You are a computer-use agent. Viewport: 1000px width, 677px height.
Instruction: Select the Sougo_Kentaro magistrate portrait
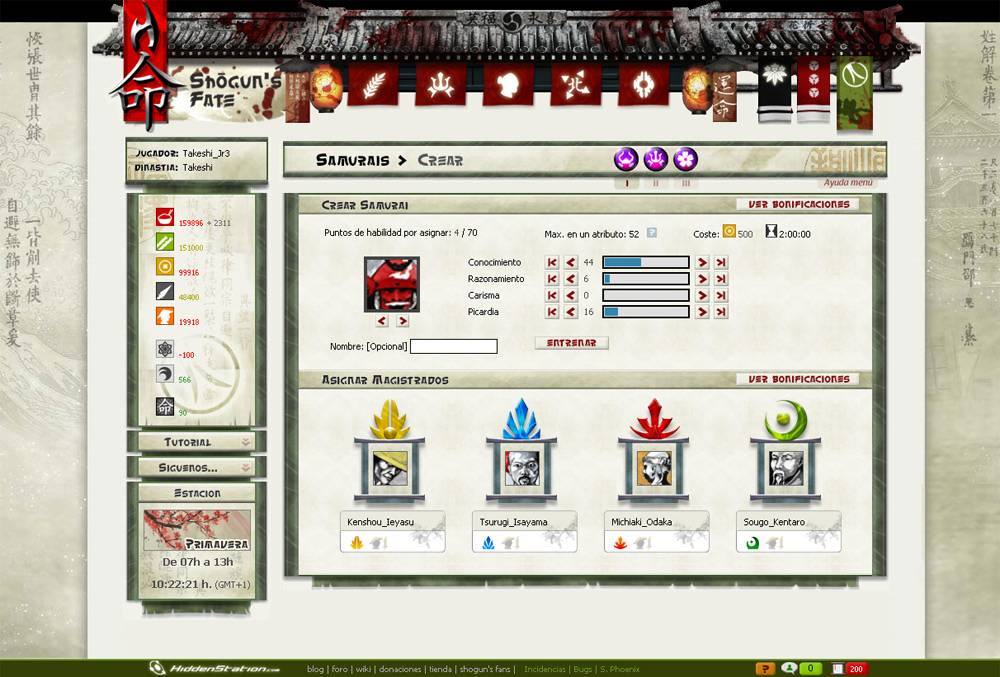point(786,469)
